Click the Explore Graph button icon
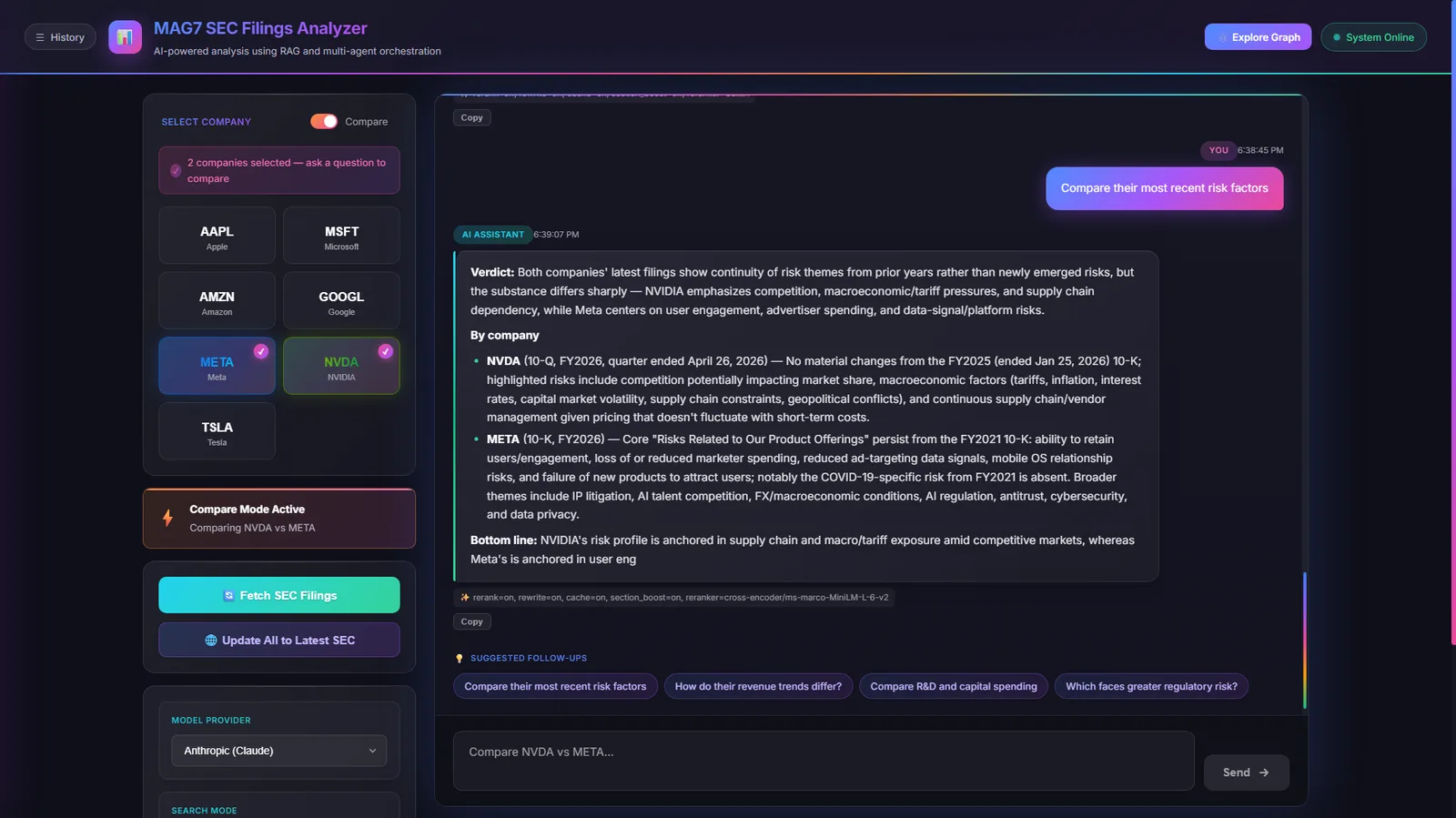This screenshot has height=818, width=1456. (x=1223, y=38)
